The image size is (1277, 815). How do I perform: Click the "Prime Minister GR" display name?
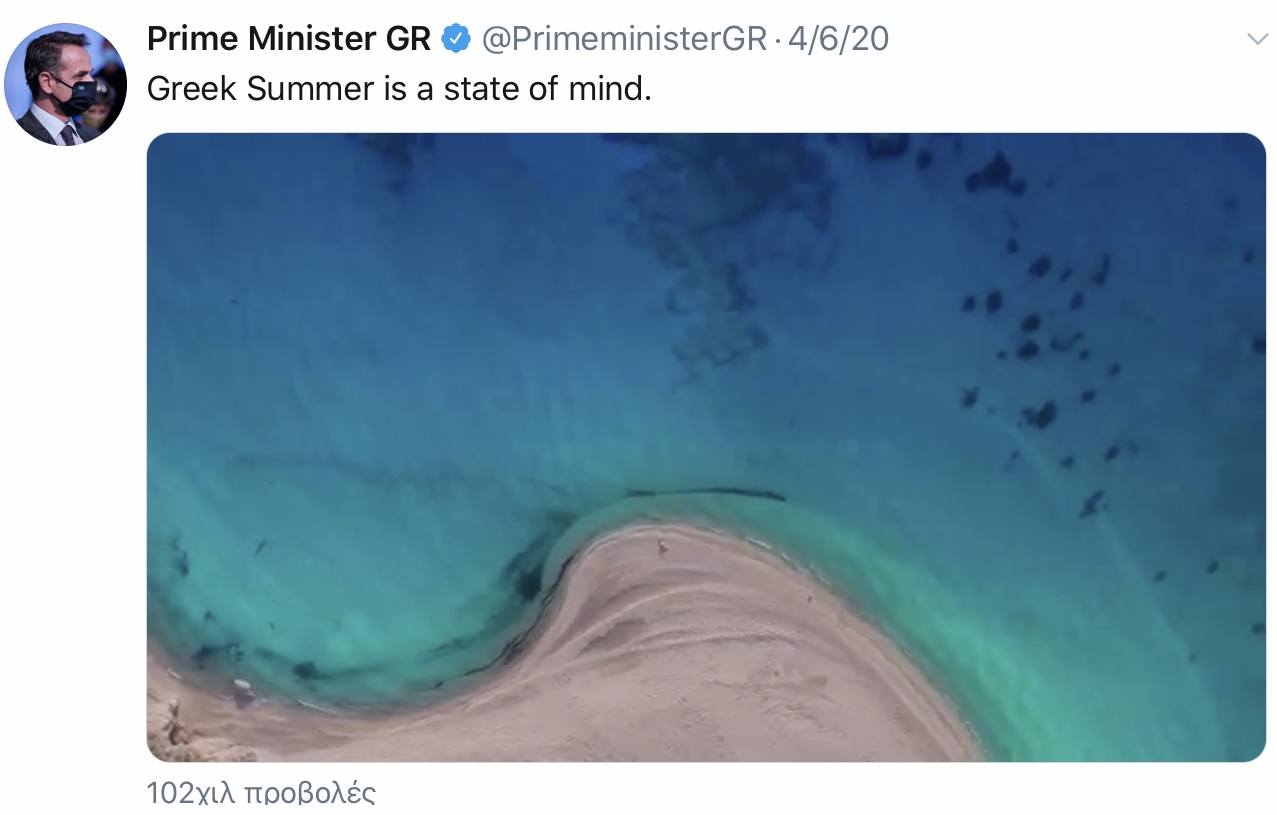pyautogui.click(x=289, y=39)
